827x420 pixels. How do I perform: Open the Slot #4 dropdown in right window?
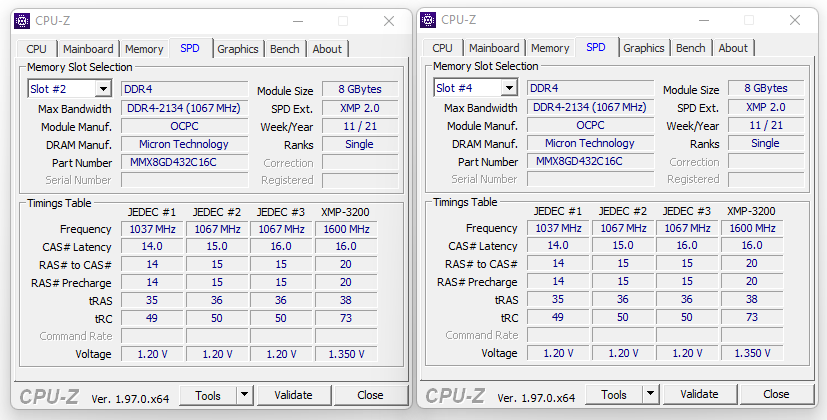509,88
